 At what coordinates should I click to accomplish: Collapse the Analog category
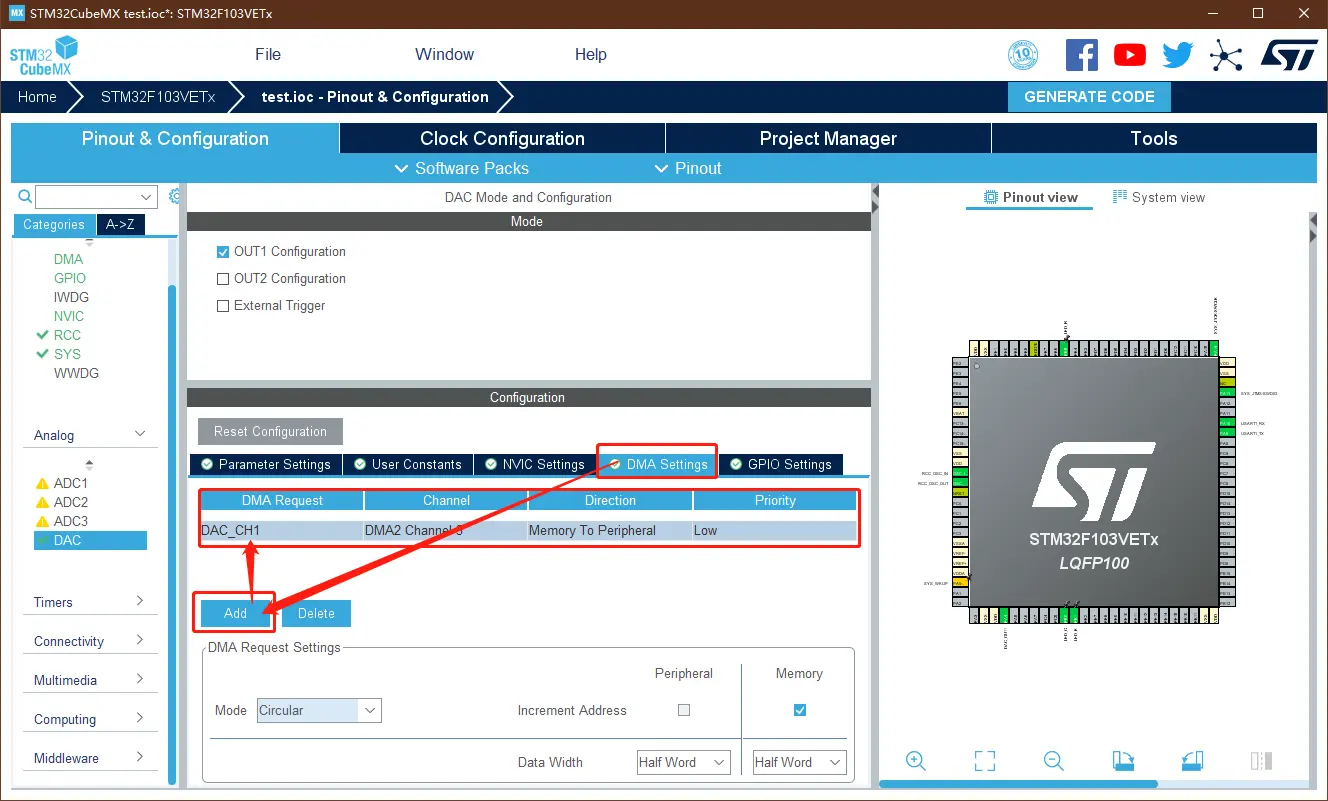[x=140, y=434]
